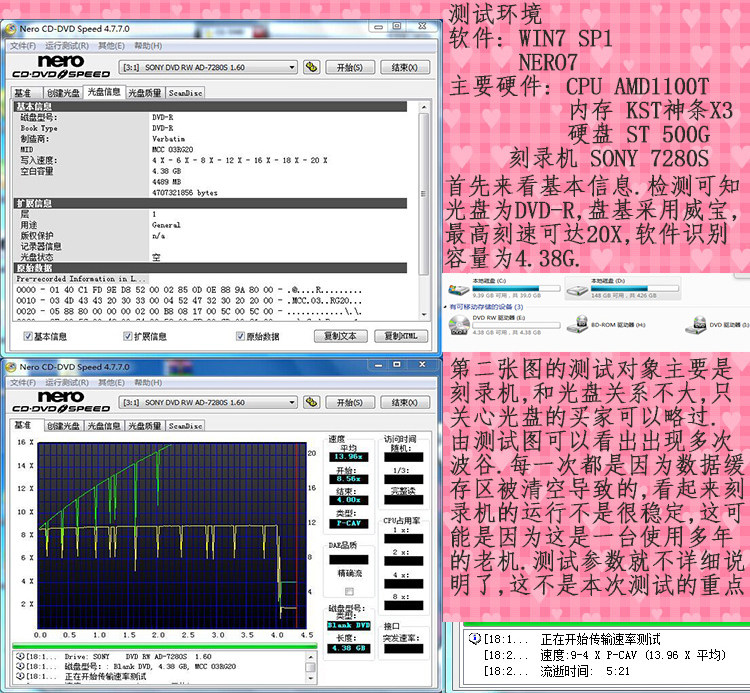This screenshot has height=693, width=750.
Task: Toggle the 精确流 checkbox under DAE品质
Action: (349, 592)
